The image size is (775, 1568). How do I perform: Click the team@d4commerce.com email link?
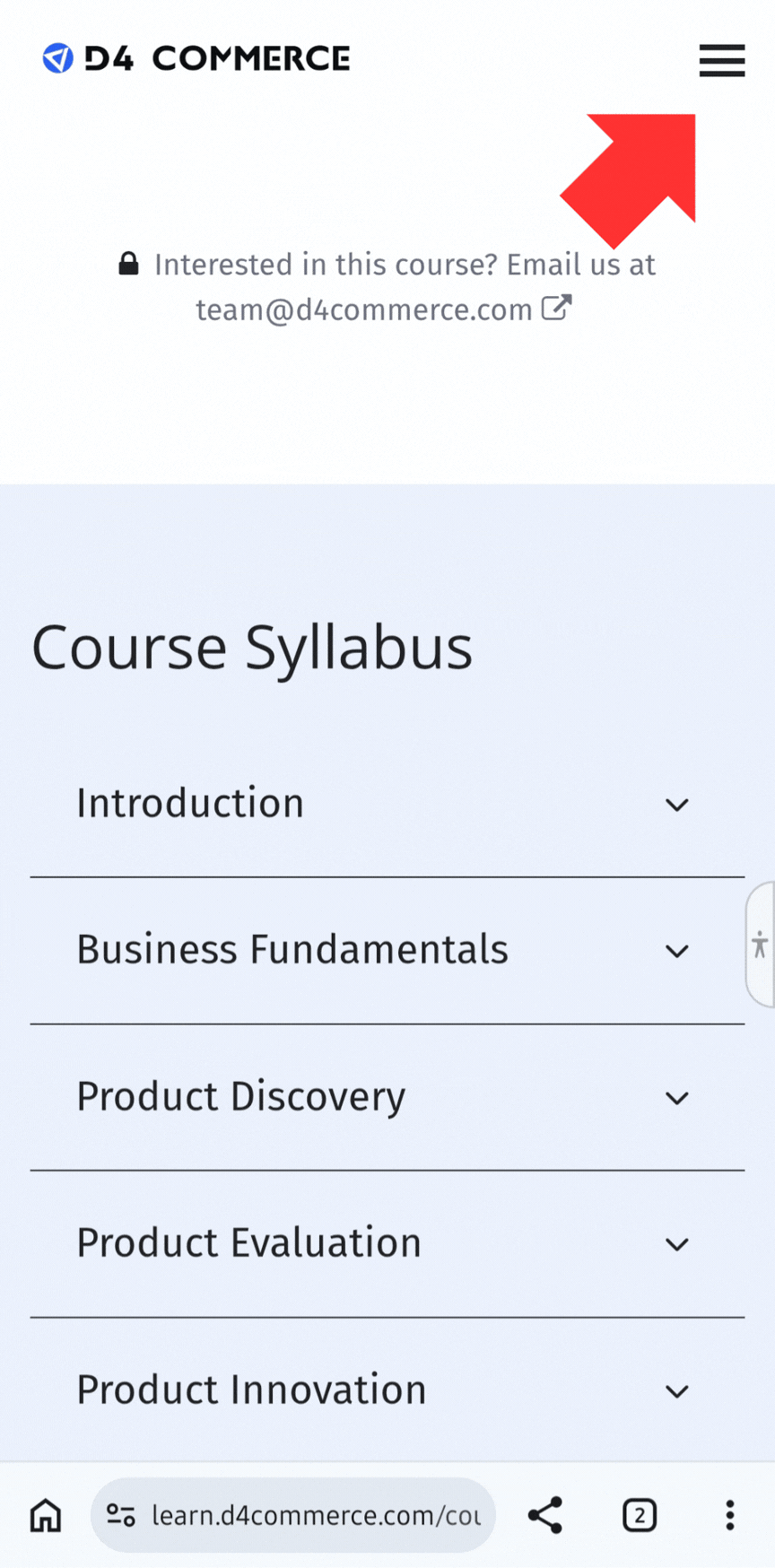coord(364,309)
